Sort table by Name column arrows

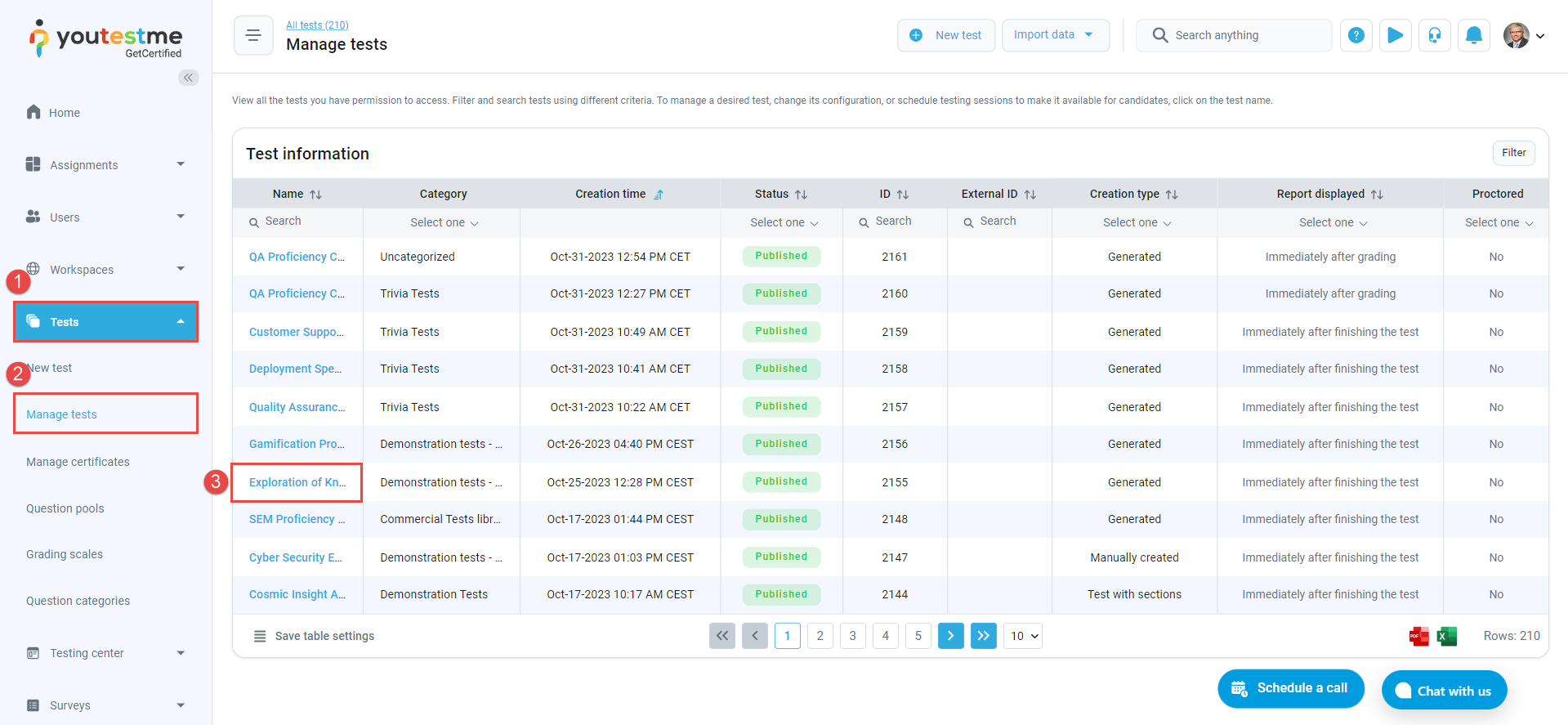[316, 195]
